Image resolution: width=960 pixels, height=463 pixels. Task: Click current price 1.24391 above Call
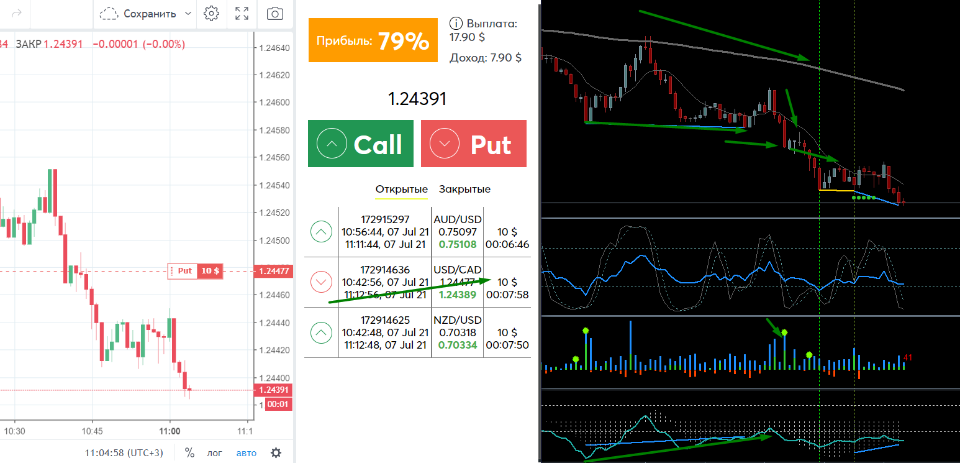tap(417, 99)
